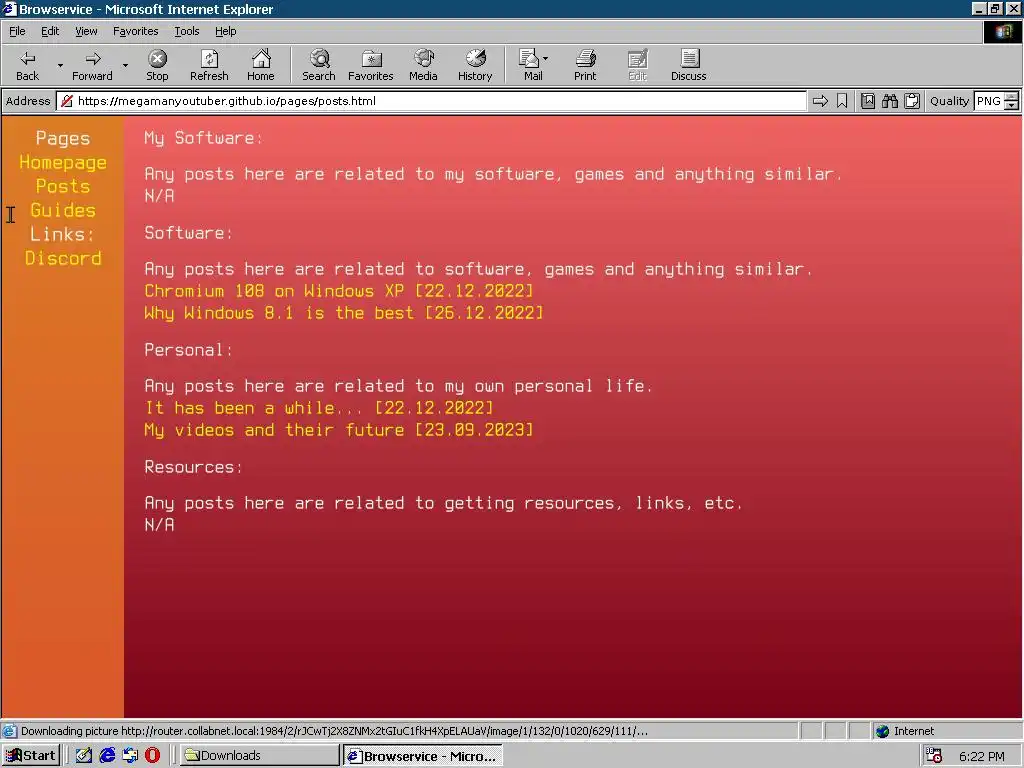Screen dimensions: 1024x768
Task: Open the Discord sidebar link
Action: 63,258
